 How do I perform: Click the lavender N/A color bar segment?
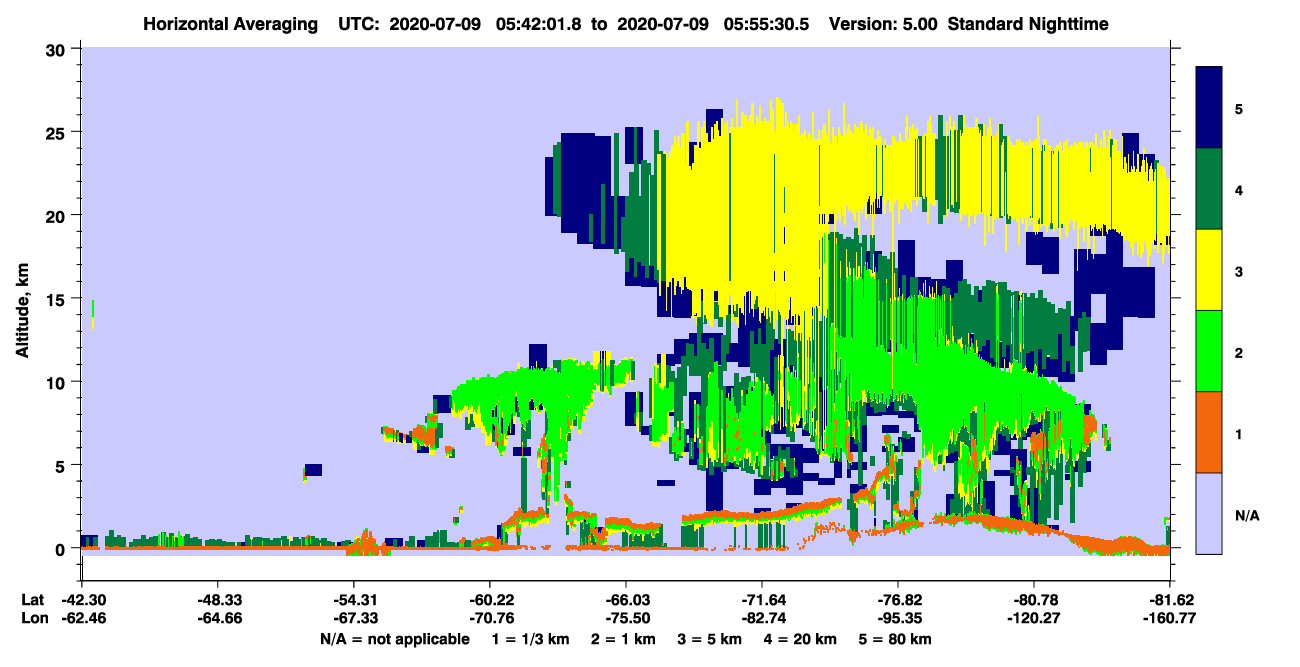(1209, 512)
